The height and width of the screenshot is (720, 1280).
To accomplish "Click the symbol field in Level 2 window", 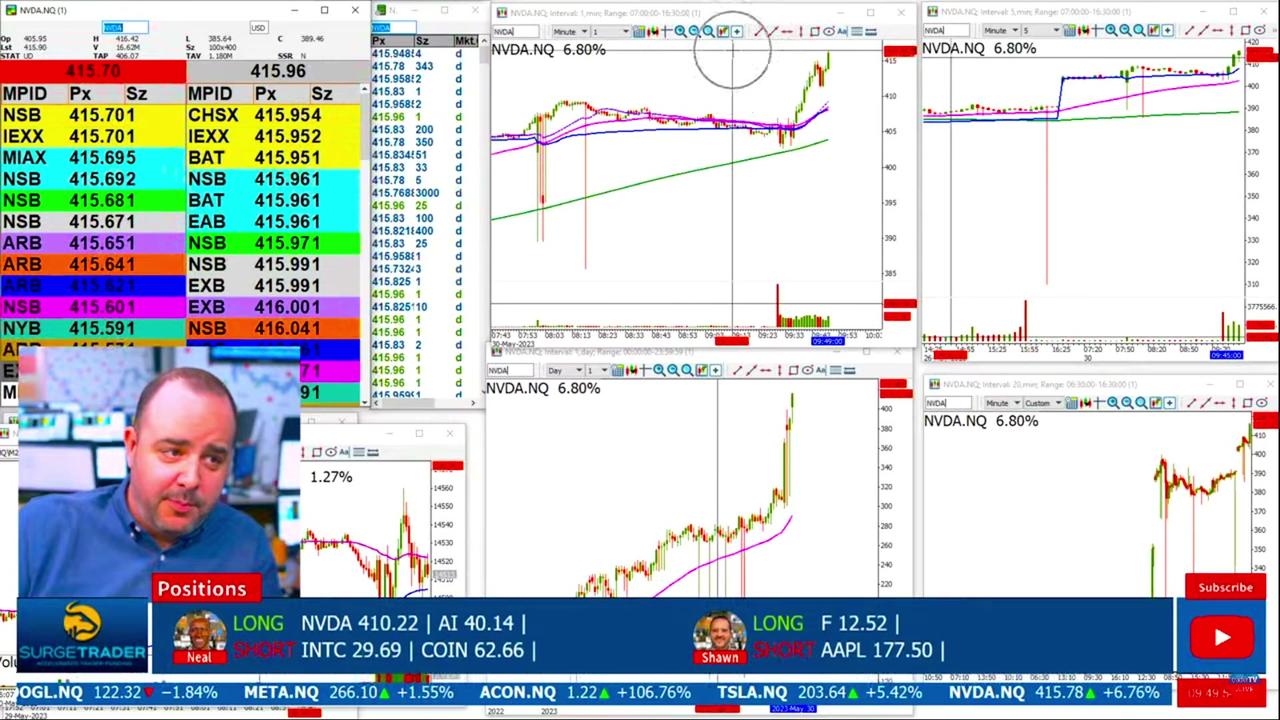I will (124, 27).
